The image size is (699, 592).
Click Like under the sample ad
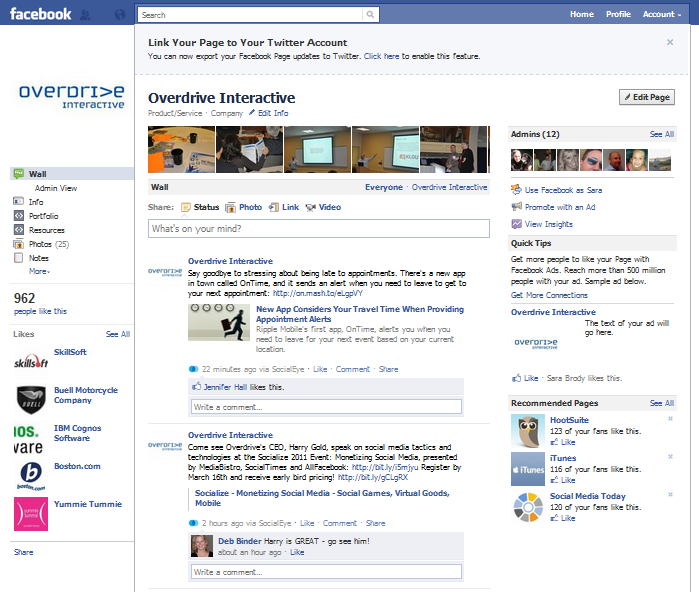tap(525, 378)
